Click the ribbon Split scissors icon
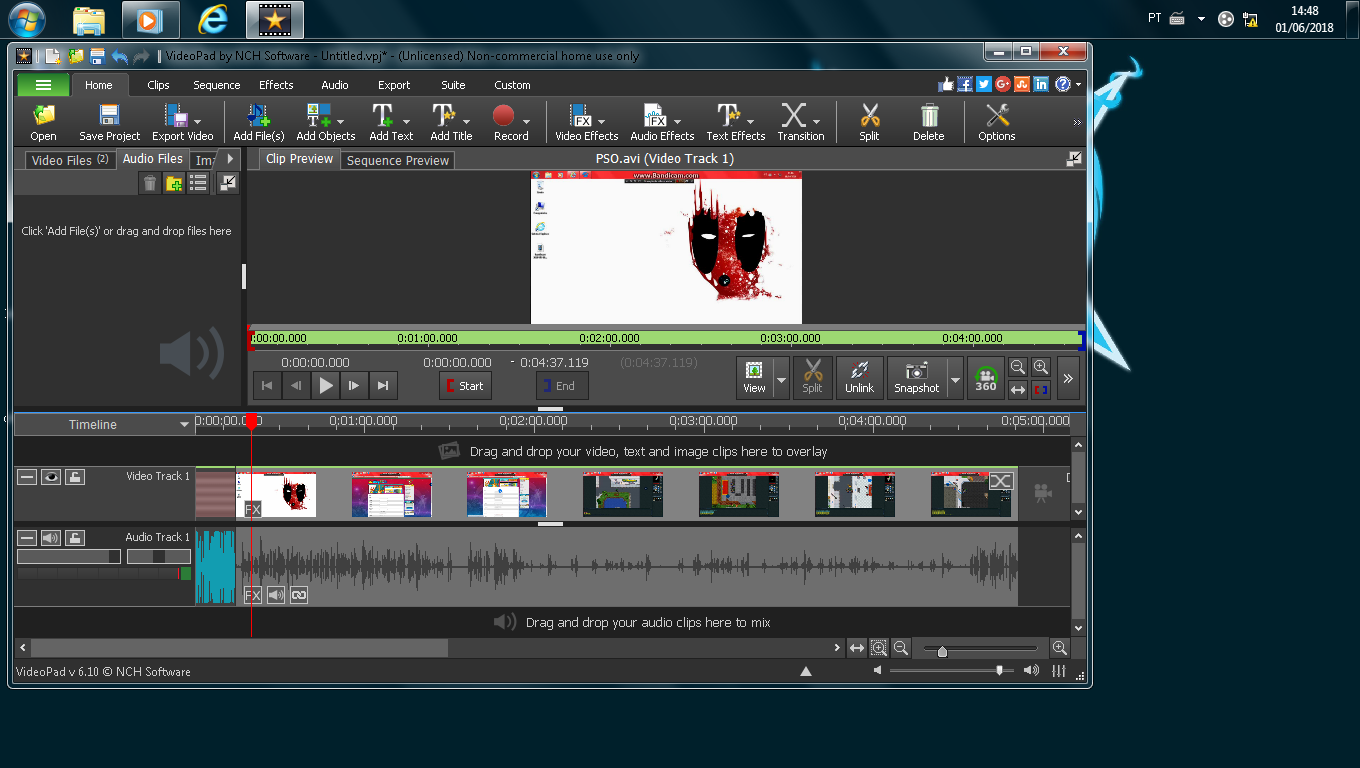The width and height of the screenshot is (1360, 768). click(869, 122)
